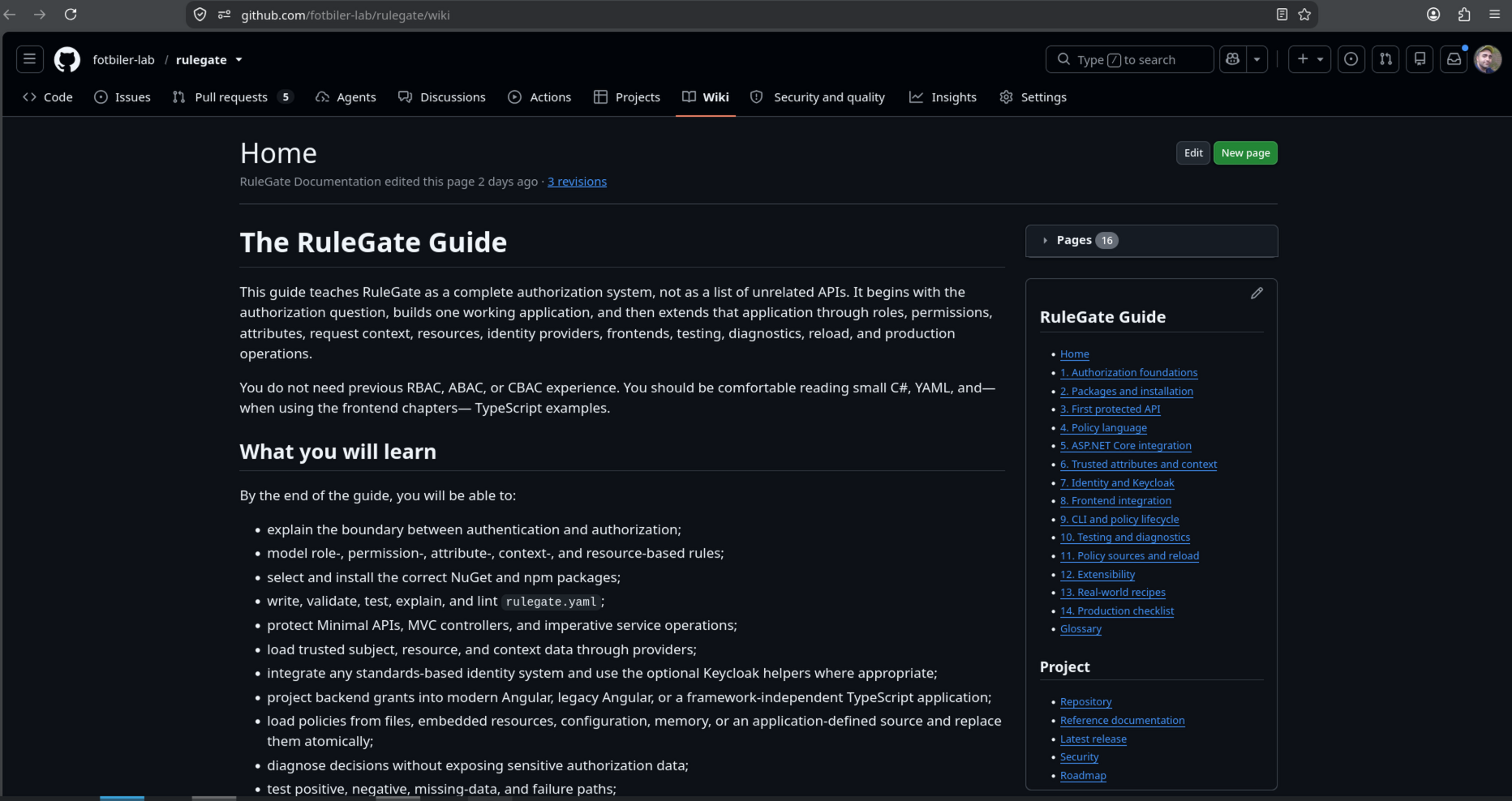The width and height of the screenshot is (1512, 801).
Task: Open the Issues tab
Action: [122, 97]
